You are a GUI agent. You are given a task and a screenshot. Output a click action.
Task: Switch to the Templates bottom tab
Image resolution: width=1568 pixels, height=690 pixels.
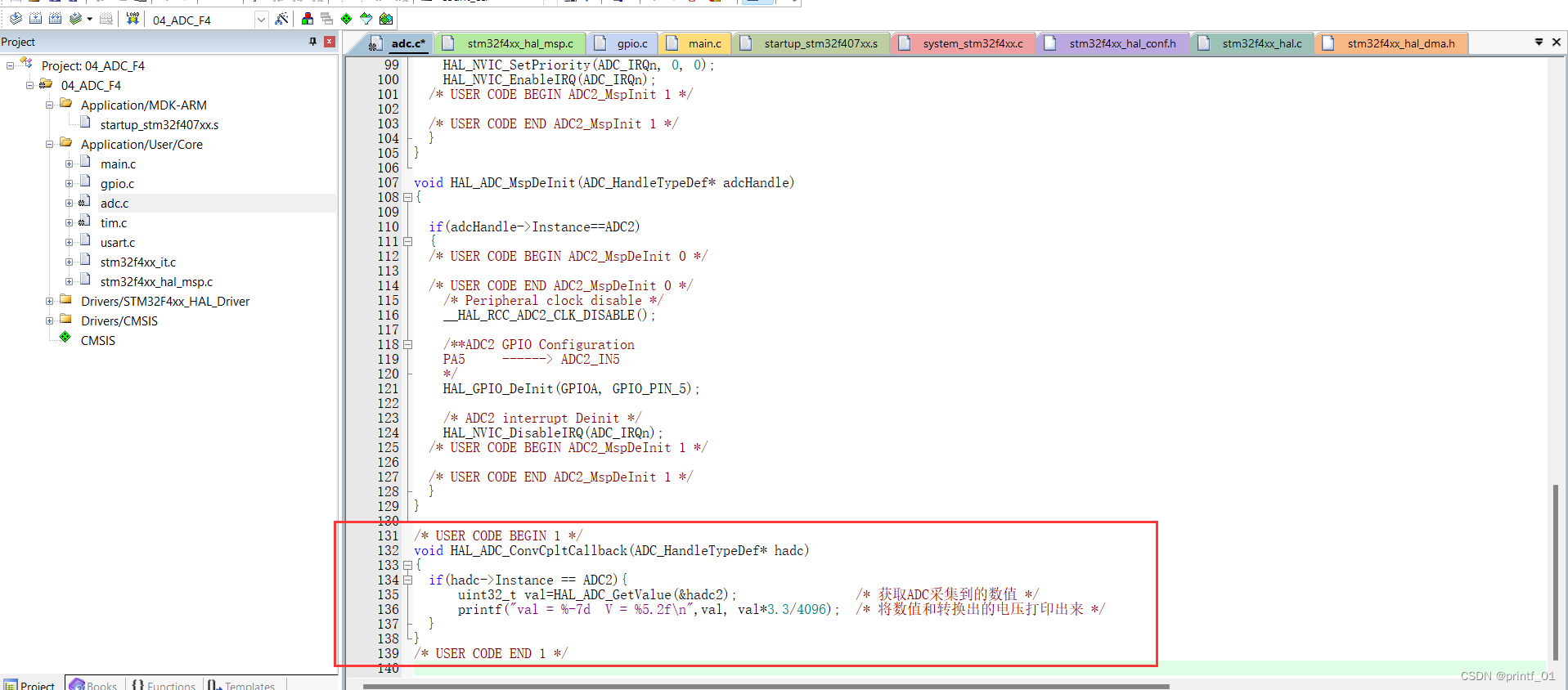tap(242, 684)
